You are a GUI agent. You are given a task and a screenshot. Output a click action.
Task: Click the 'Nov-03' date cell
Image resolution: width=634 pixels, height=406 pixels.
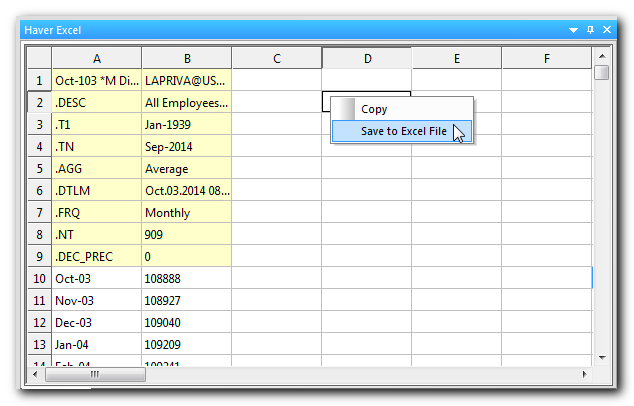coord(97,300)
